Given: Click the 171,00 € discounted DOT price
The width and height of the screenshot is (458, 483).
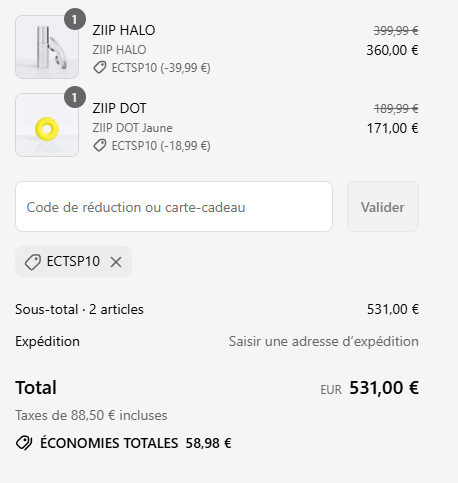Looking at the screenshot, I should pyautogui.click(x=392, y=128).
